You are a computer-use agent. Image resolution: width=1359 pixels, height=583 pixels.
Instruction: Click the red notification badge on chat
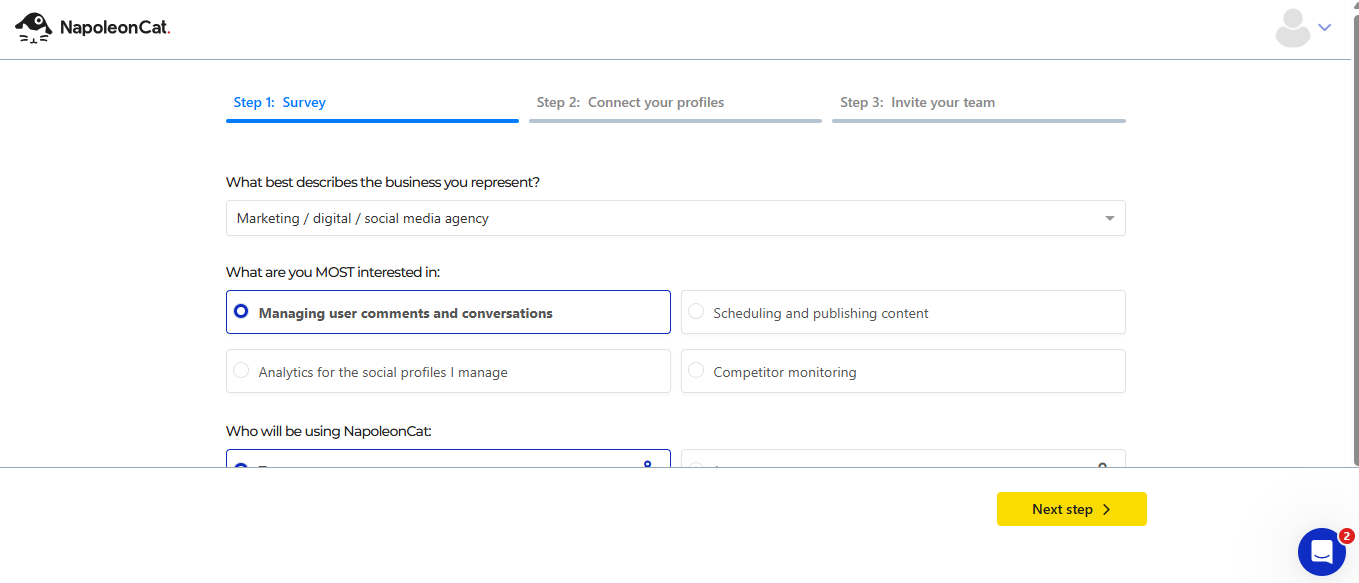(x=1346, y=536)
